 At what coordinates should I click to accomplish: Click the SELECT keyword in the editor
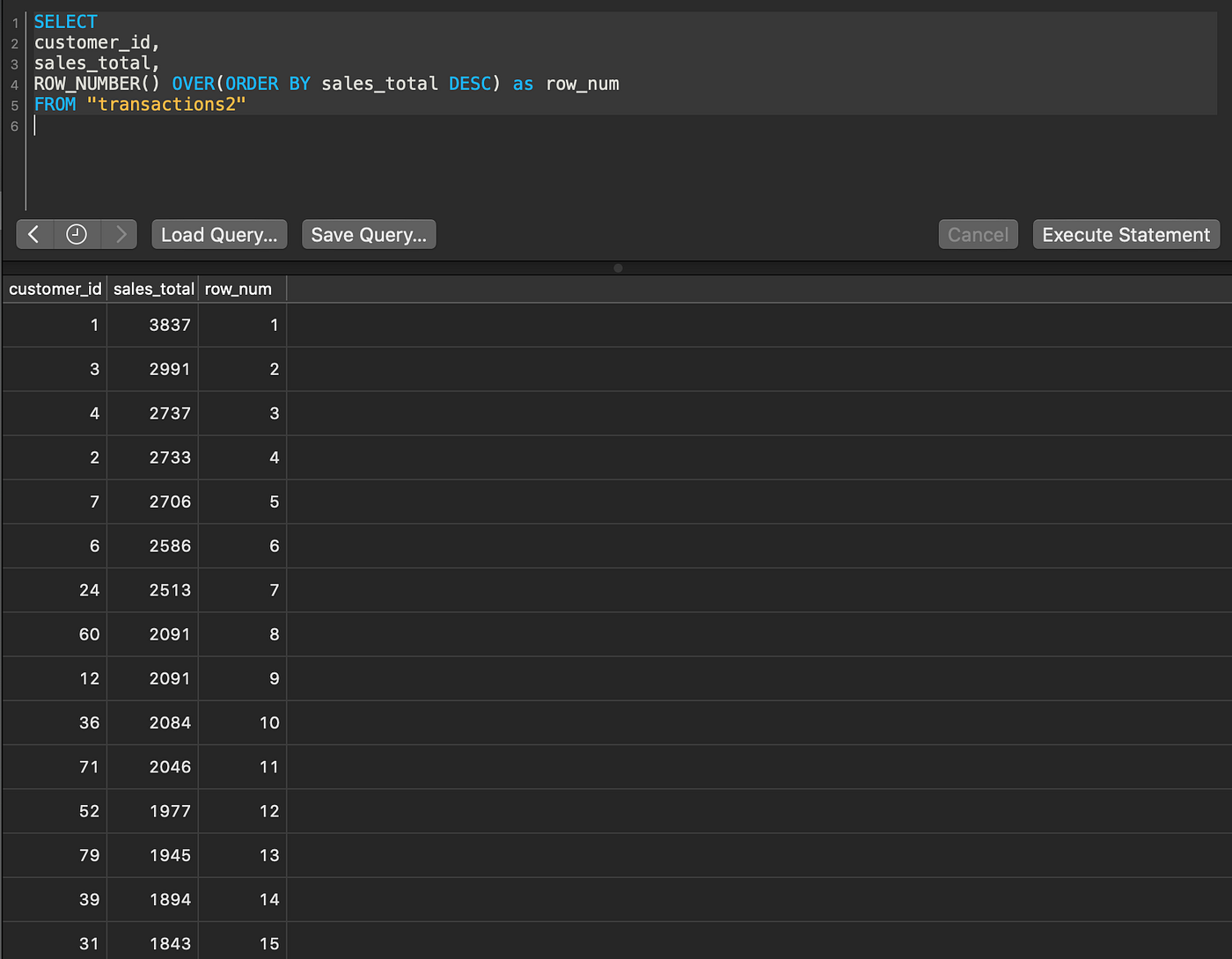[x=65, y=21]
